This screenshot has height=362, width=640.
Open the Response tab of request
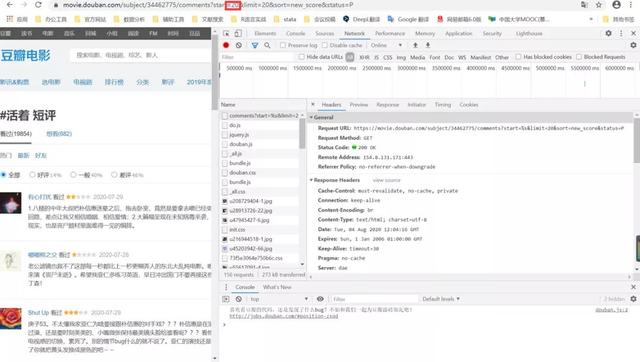tap(387, 105)
